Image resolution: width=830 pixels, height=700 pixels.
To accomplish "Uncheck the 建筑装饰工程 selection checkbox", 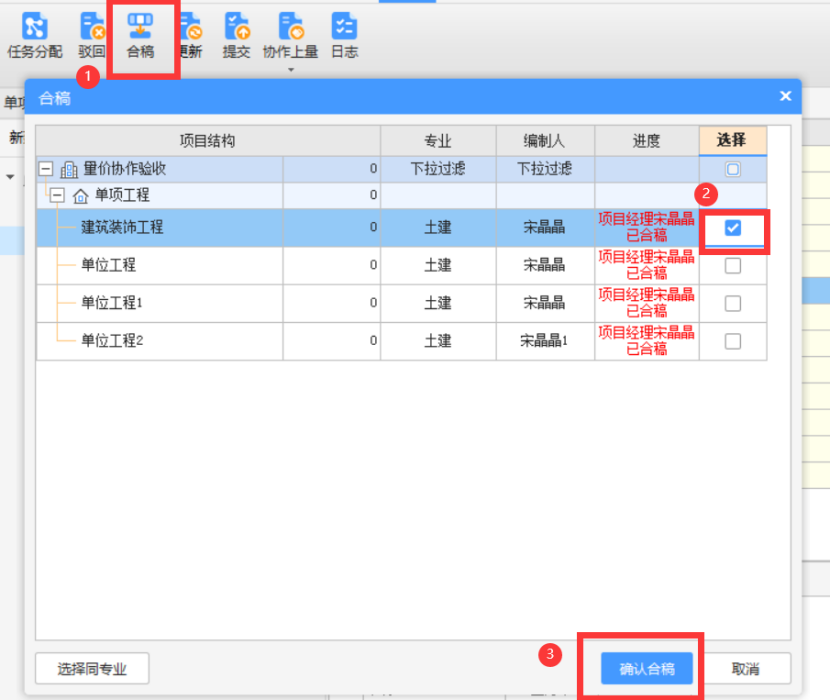I will [733, 228].
